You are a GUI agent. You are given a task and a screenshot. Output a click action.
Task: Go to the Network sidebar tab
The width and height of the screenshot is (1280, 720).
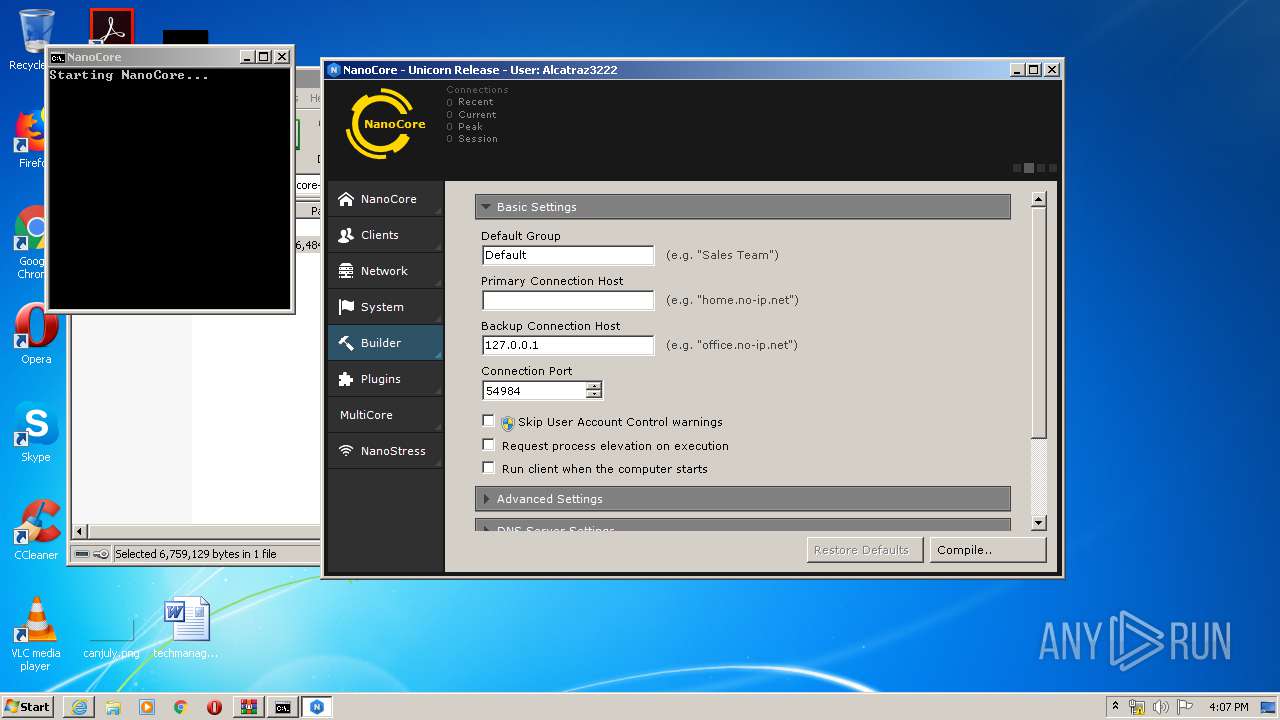click(x=385, y=271)
